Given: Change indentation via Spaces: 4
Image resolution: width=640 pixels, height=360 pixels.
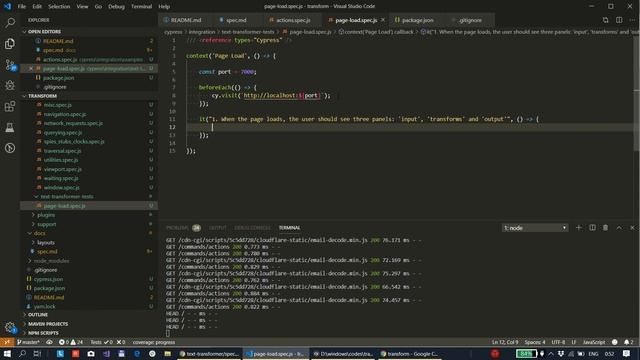Looking at the screenshot, I should point(535,342).
